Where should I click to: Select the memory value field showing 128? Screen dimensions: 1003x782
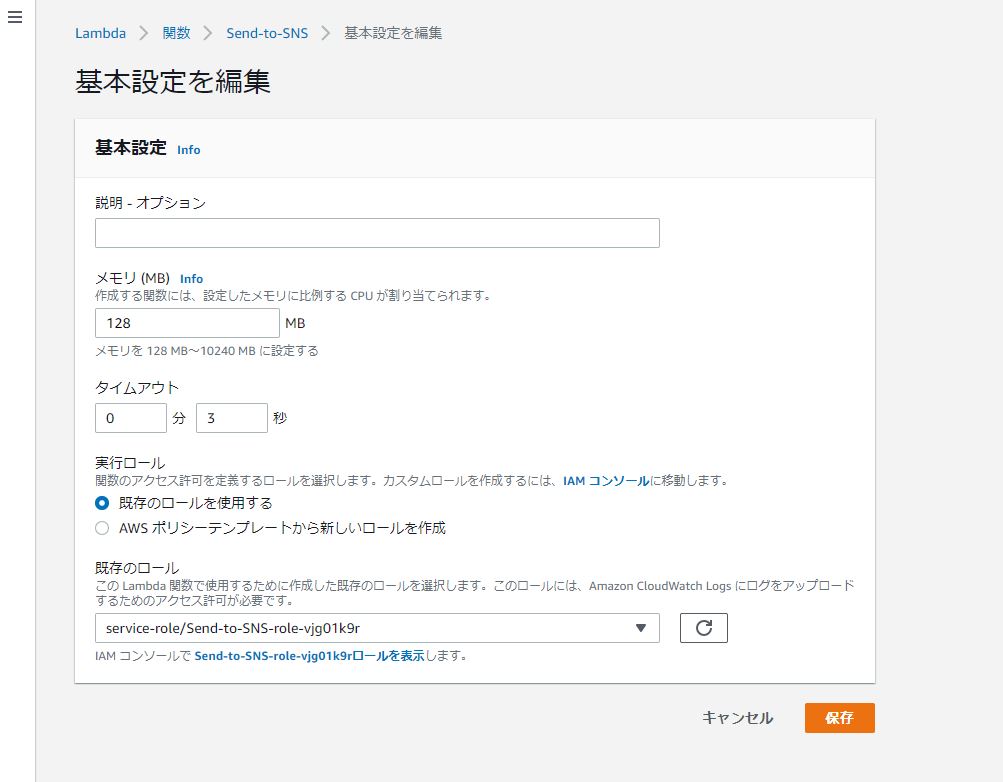click(186, 322)
